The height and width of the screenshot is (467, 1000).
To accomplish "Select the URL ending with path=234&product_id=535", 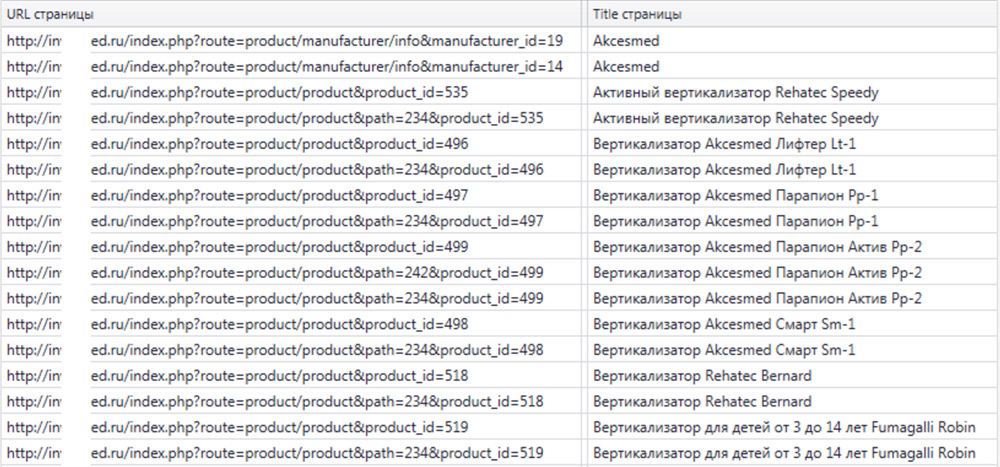I will click(x=317, y=118).
